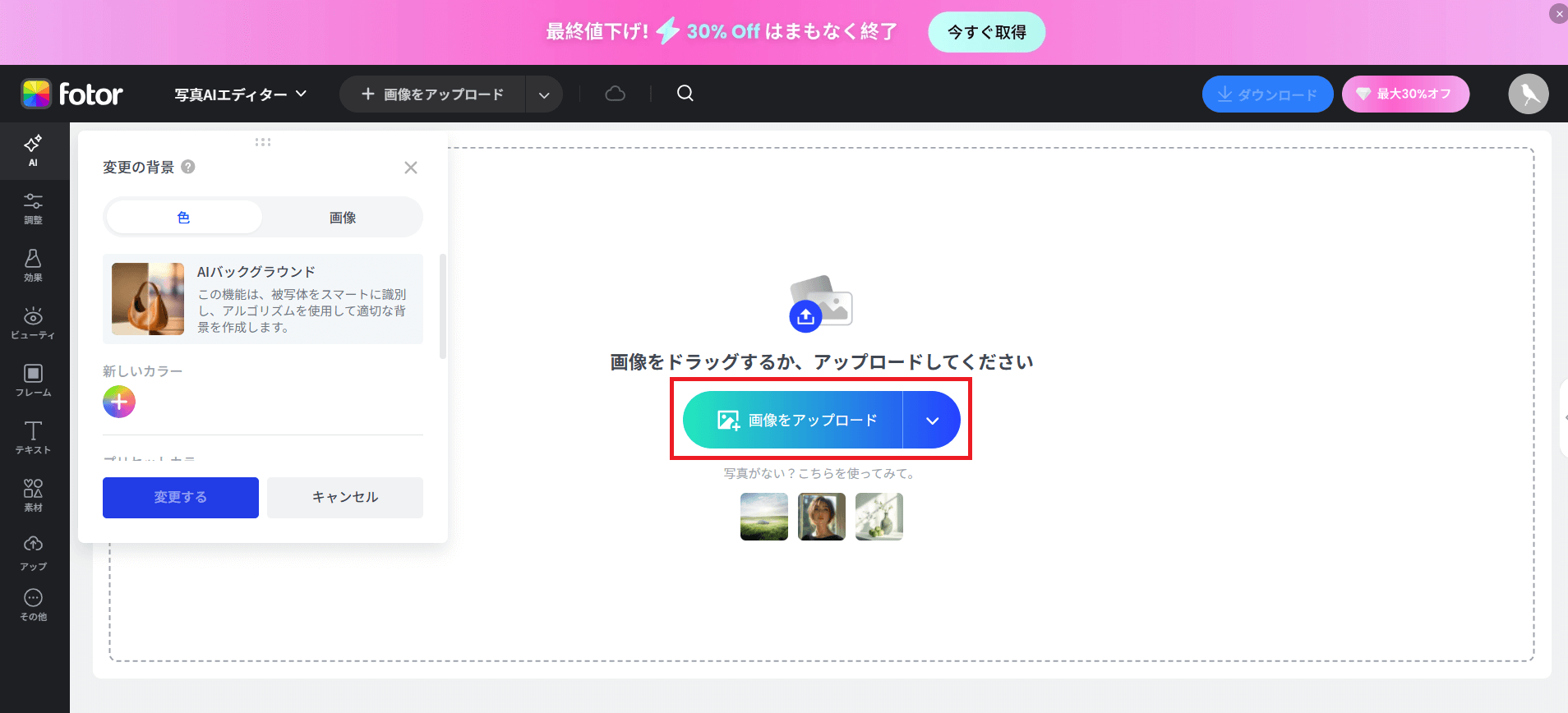Click the 新しいカラー label
Viewport: 1568px width, 713px height.
point(143,371)
